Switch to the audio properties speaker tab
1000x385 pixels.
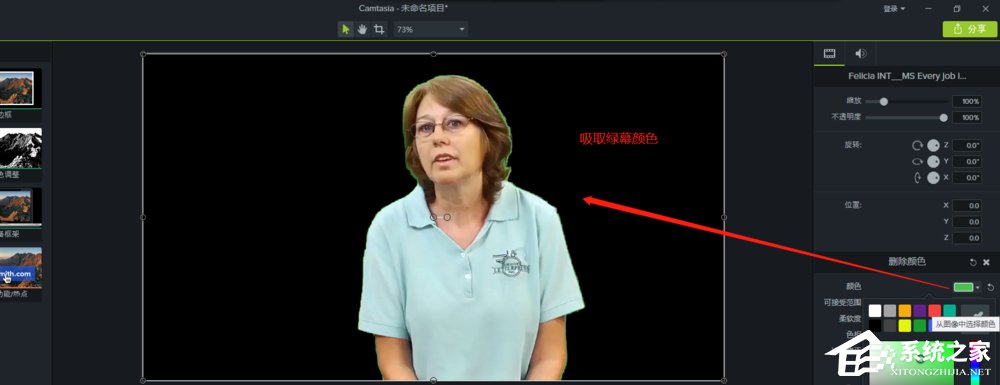tap(860, 54)
